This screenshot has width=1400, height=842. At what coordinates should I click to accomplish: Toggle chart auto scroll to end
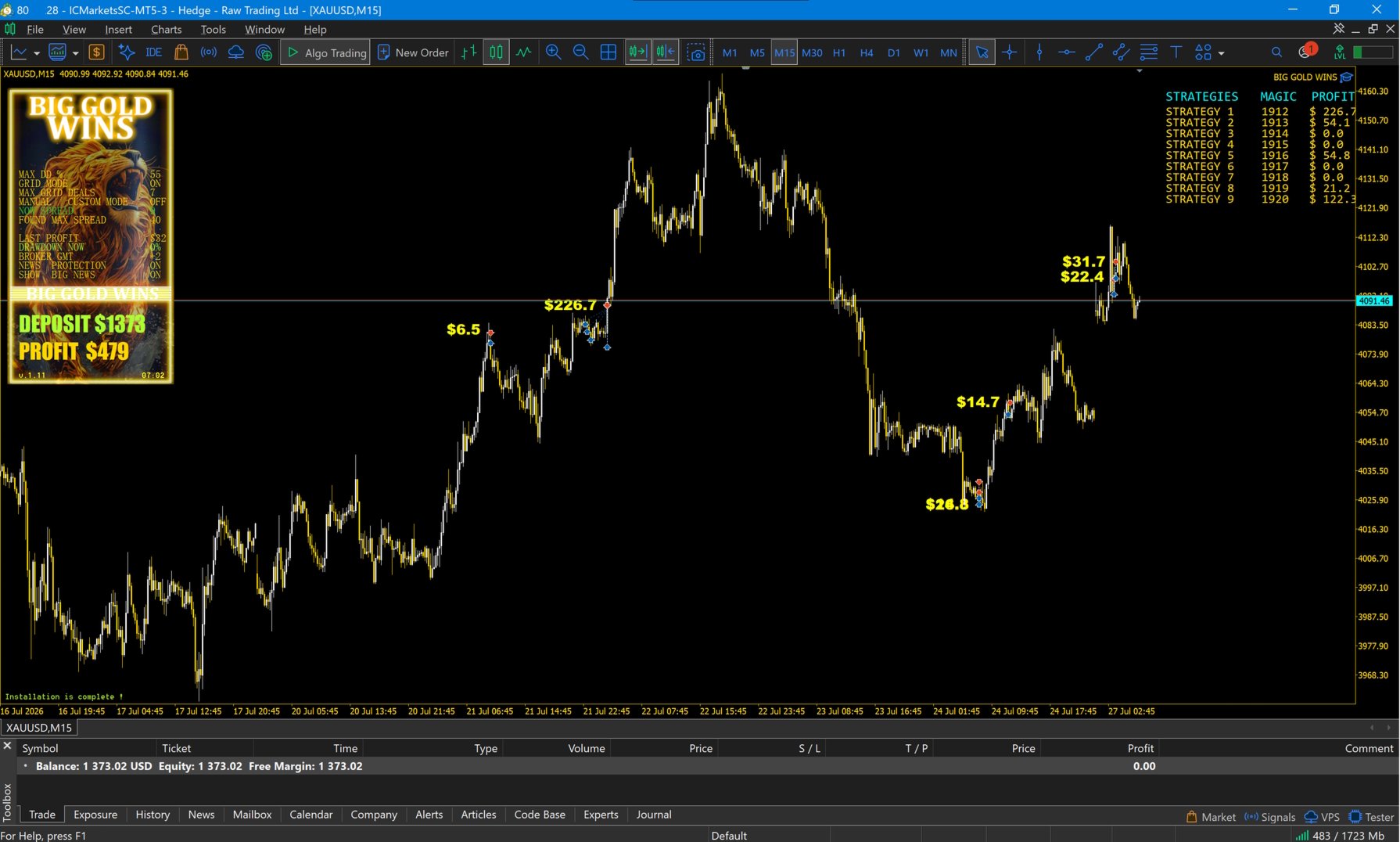[638, 52]
